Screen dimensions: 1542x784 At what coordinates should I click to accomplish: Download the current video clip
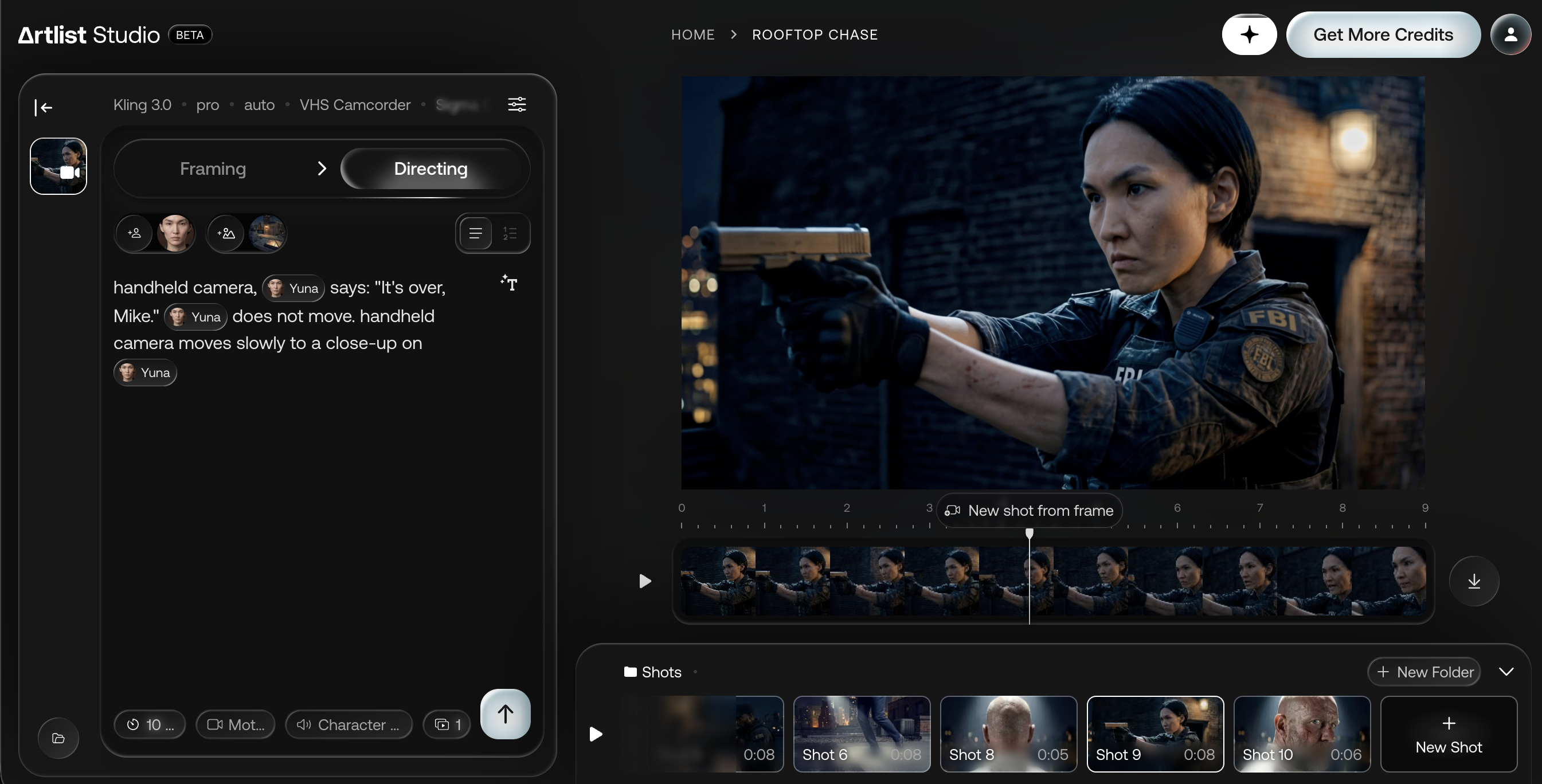coord(1474,581)
